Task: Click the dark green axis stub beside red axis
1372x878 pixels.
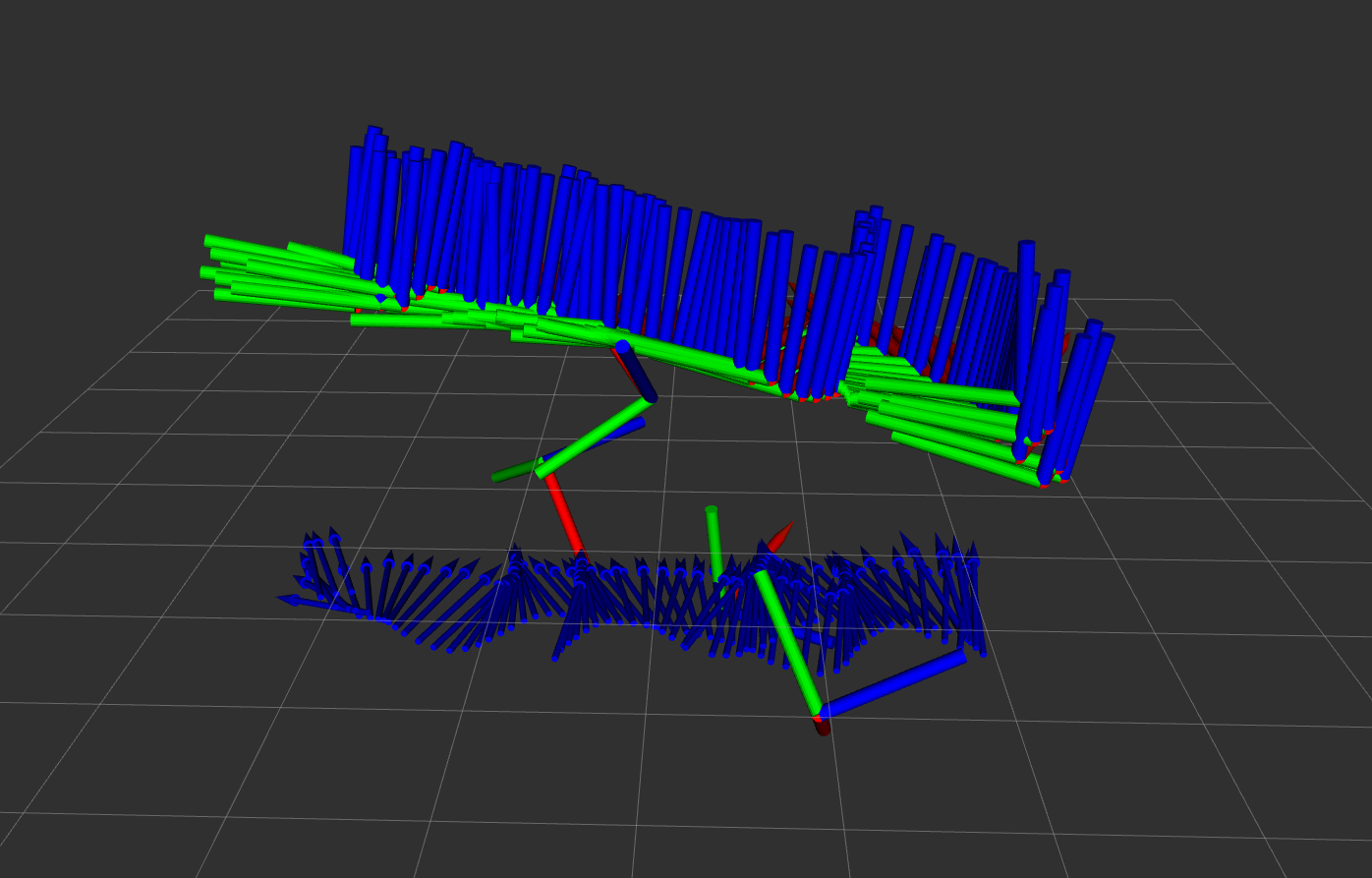Action: 516,470
